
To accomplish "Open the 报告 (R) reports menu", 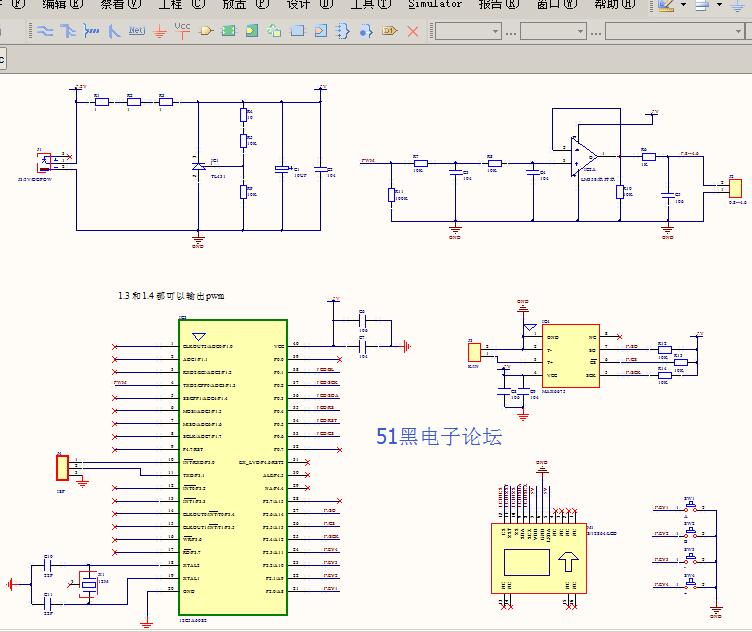I will click(x=498, y=4).
